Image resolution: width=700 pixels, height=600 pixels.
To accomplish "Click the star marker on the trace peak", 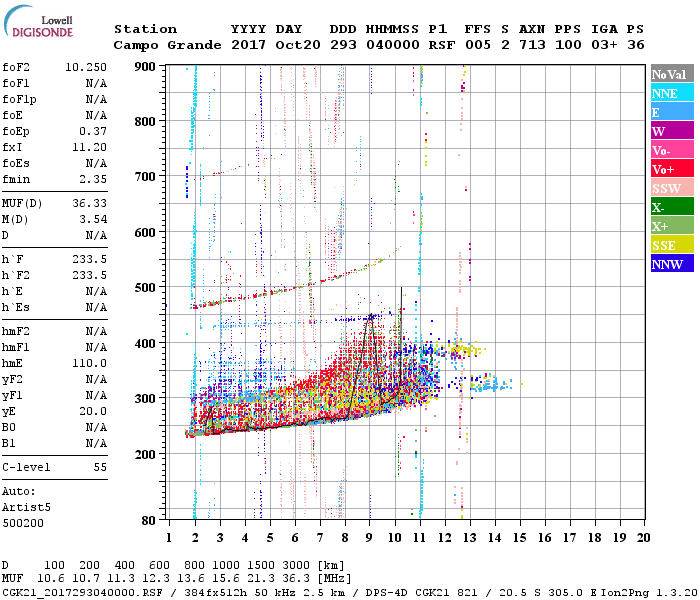I will click(x=370, y=317).
